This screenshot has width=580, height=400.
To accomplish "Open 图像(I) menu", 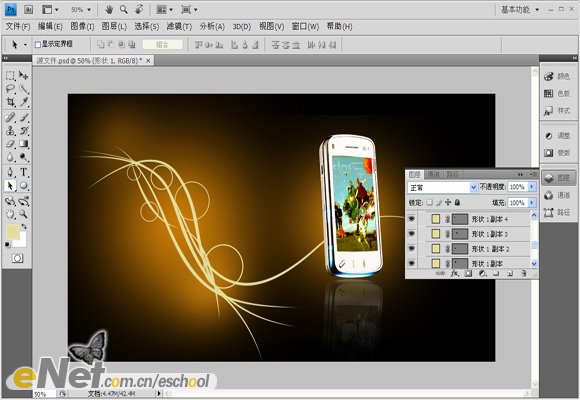I will point(82,26).
